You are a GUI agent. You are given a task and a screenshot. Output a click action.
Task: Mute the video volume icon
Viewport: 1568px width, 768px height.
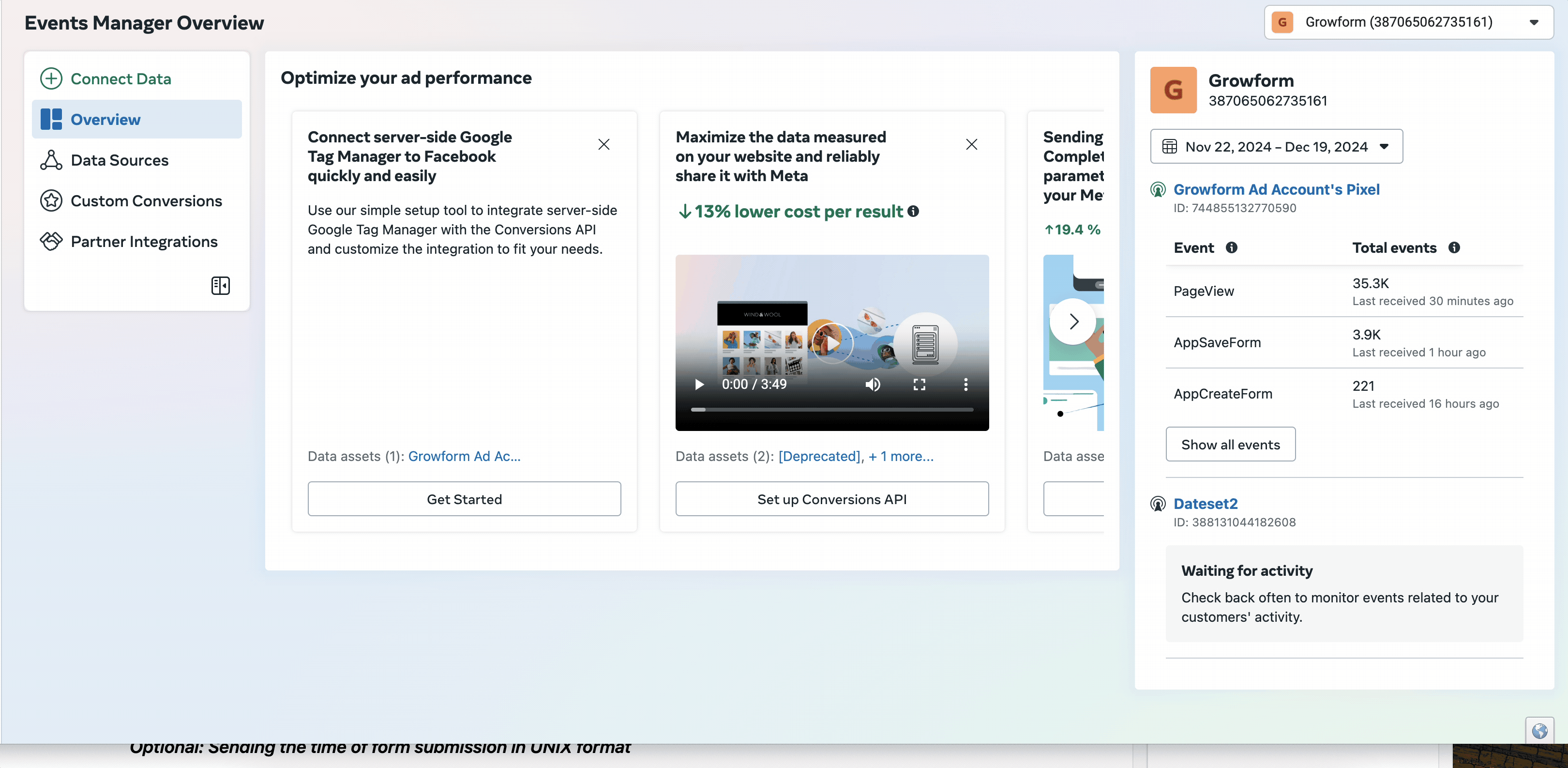(873, 384)
